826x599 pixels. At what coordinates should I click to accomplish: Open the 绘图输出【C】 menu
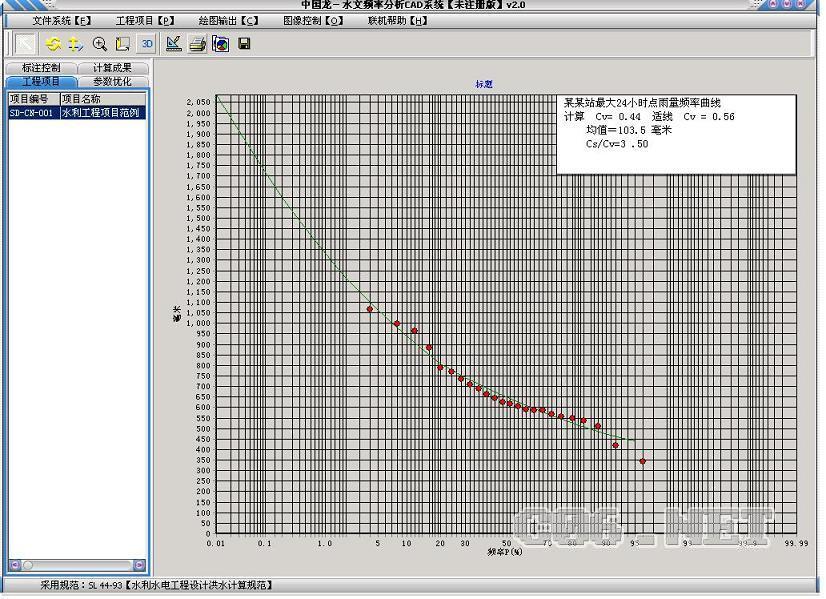click(x=229, y=21)
